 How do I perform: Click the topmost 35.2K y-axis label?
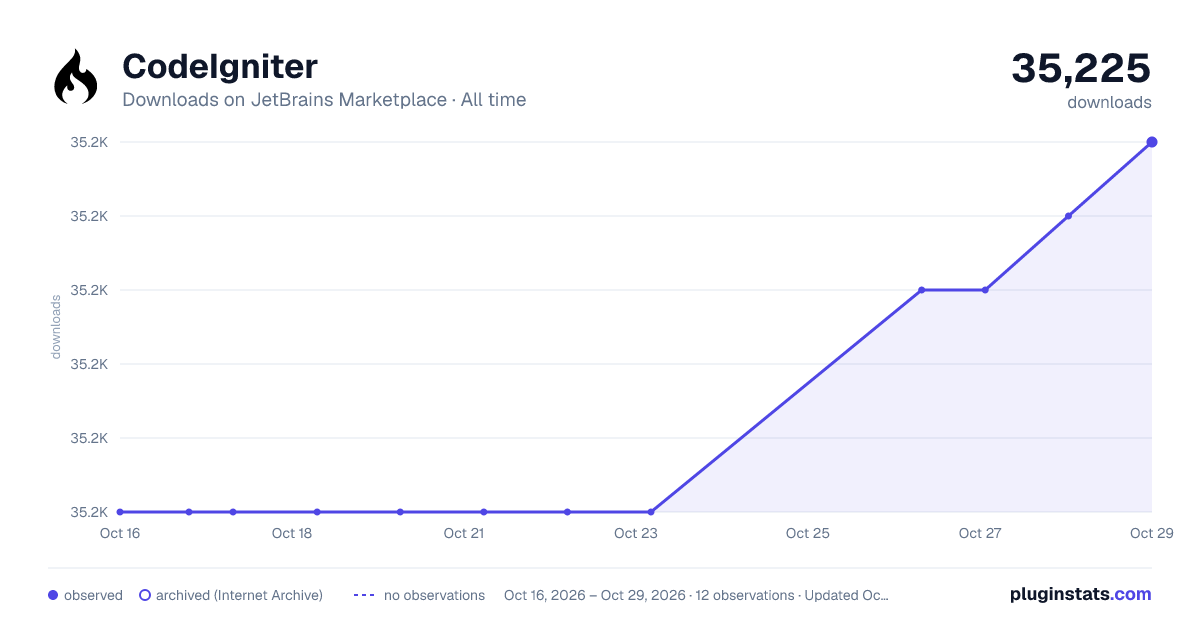[x=89, y=142]
